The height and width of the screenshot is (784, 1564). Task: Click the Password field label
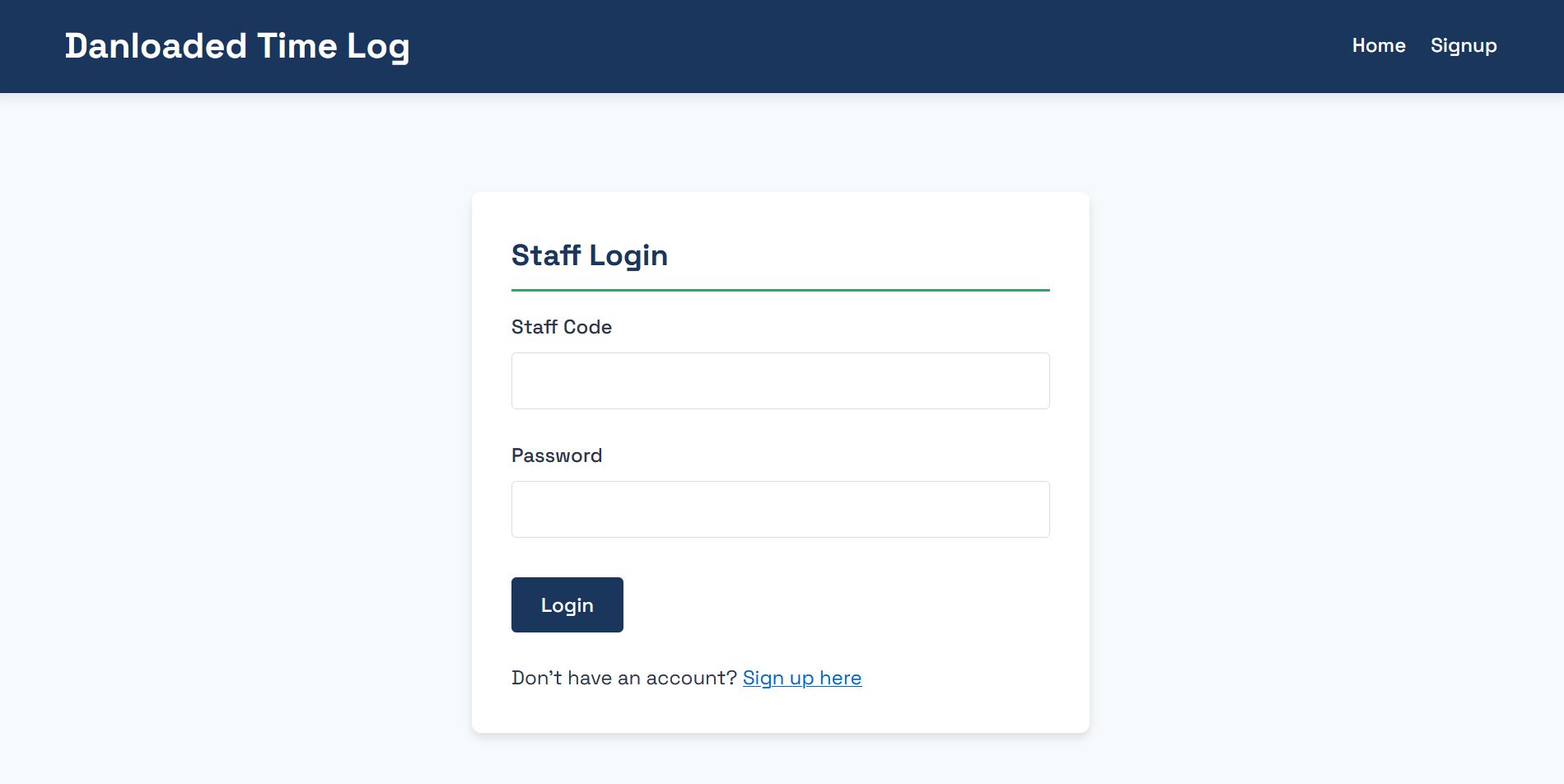point(556,455)
